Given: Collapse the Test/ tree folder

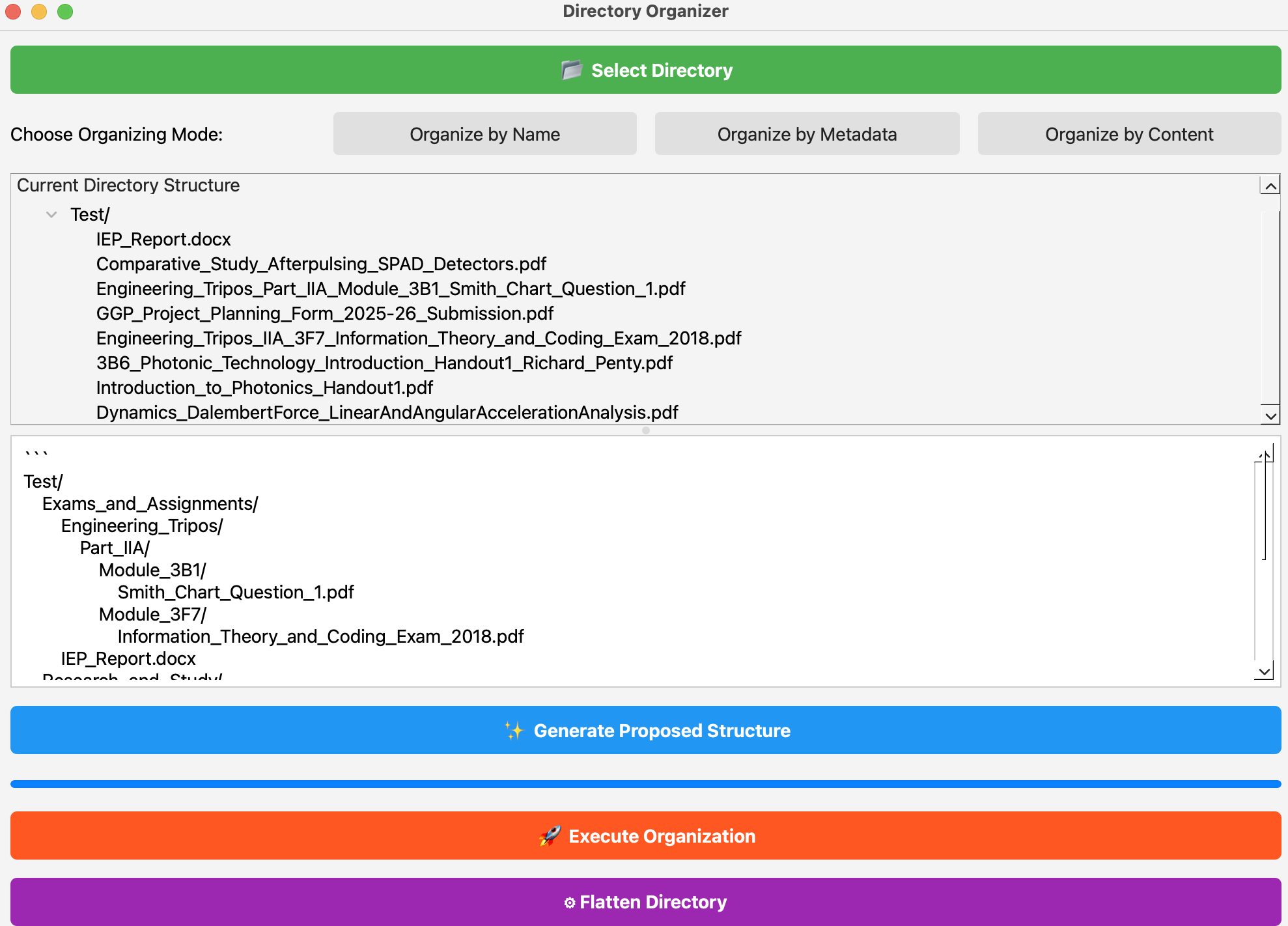Looking at the screenshot, I should tap(51, 214).
